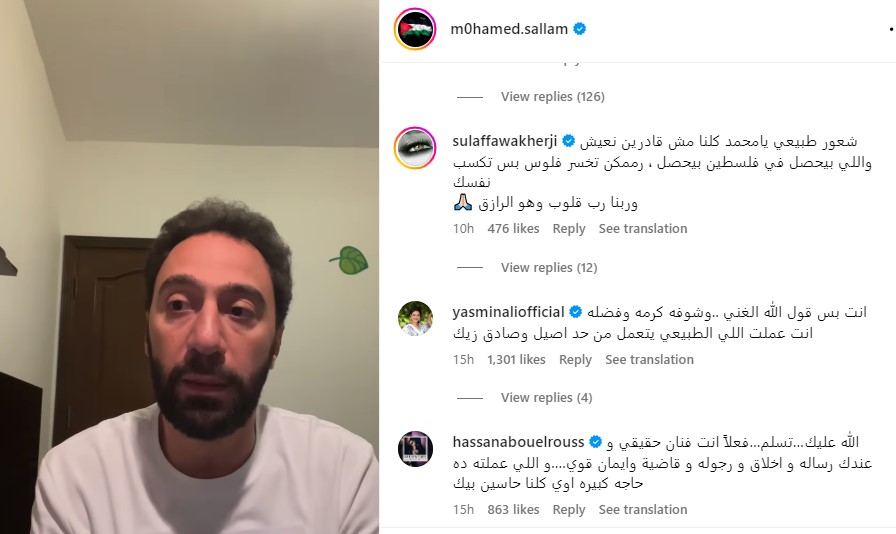
Task: See translation of yasminaliofficial's comment
Action: pos(649,360)
